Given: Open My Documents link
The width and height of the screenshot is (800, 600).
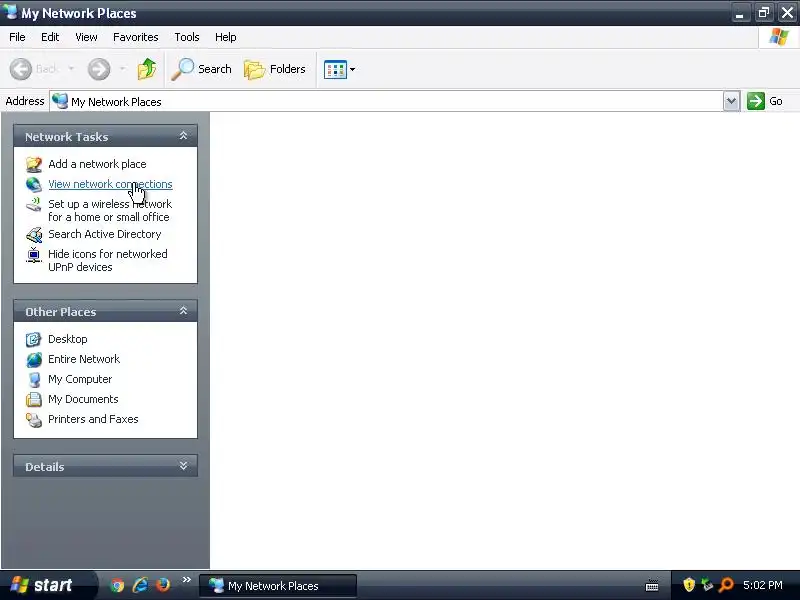Looking at the screenshot, I should [83, 399].
